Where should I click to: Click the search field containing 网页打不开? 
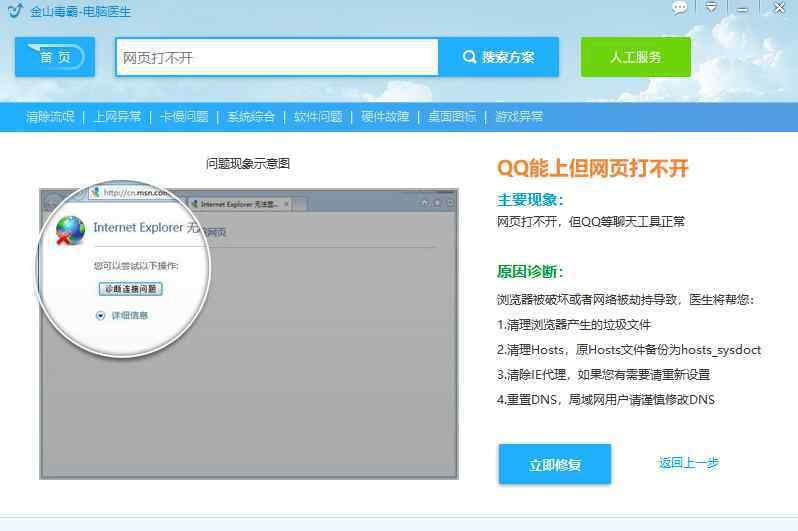click(277, 57)
